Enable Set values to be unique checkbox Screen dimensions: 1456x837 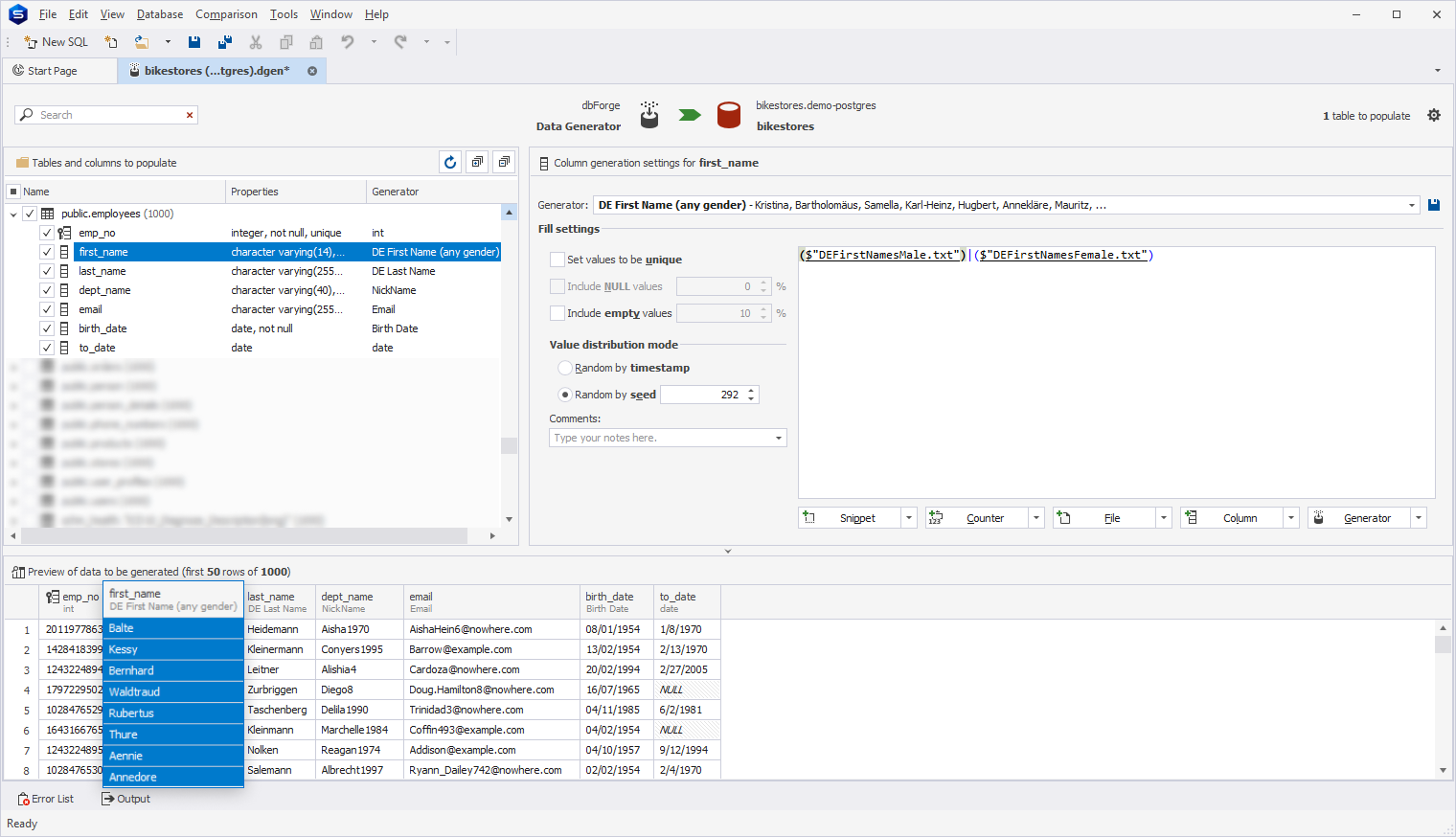point(557,260)
